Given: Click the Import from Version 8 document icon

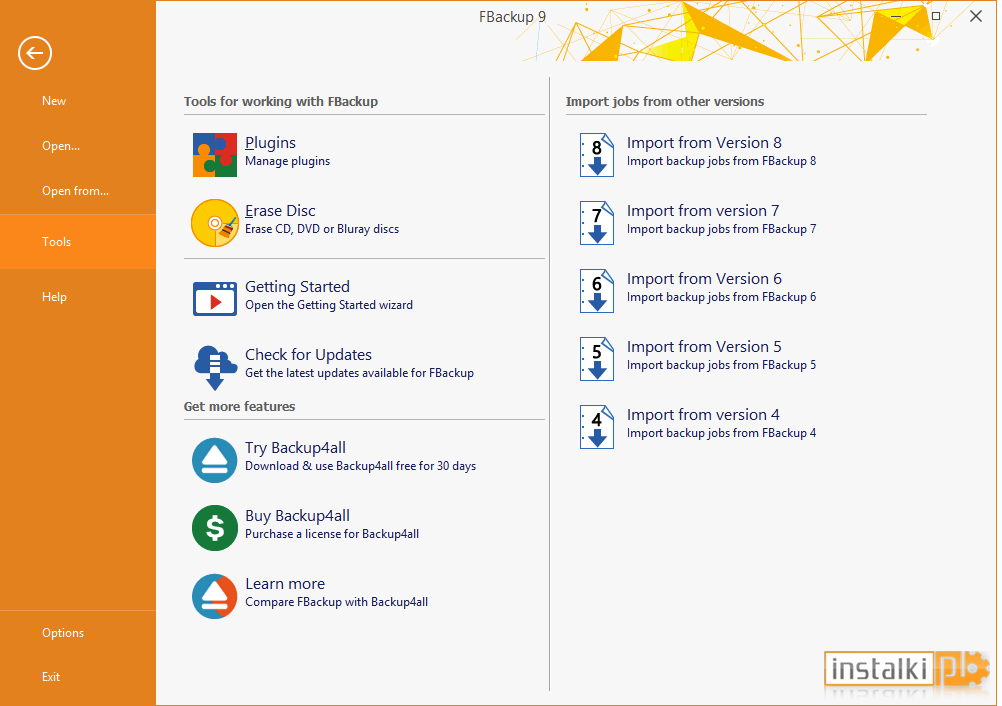Looking at the screenshot, I should [597, 155].
